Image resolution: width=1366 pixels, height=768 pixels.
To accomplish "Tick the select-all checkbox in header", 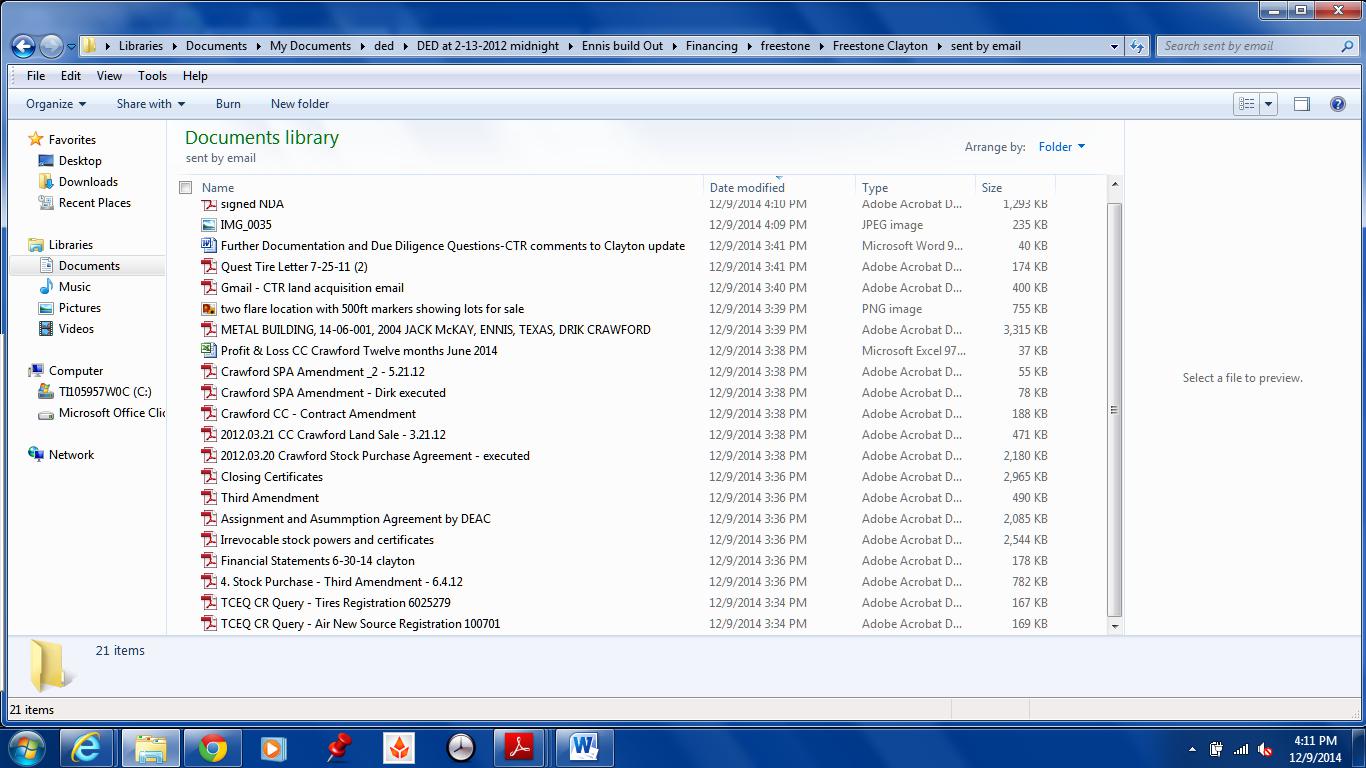I will click(185, 188).
